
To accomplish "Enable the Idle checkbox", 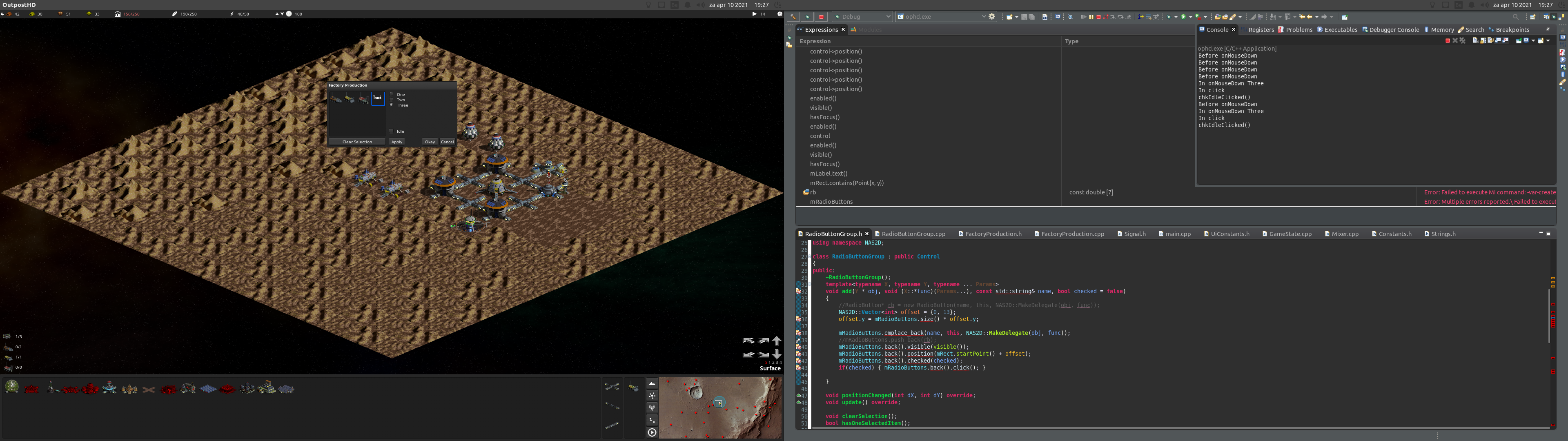I will [392, 130].
